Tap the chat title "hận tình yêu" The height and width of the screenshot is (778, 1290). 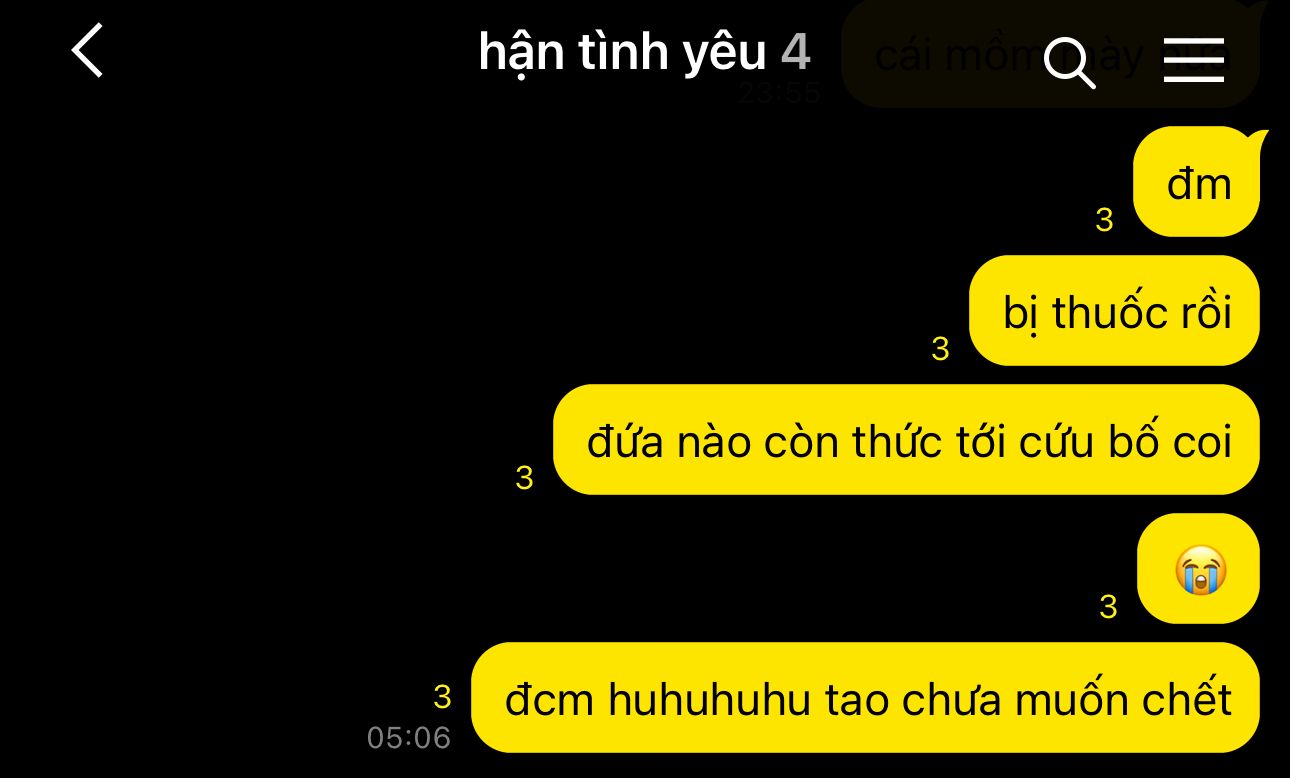[x=622, y=52]
